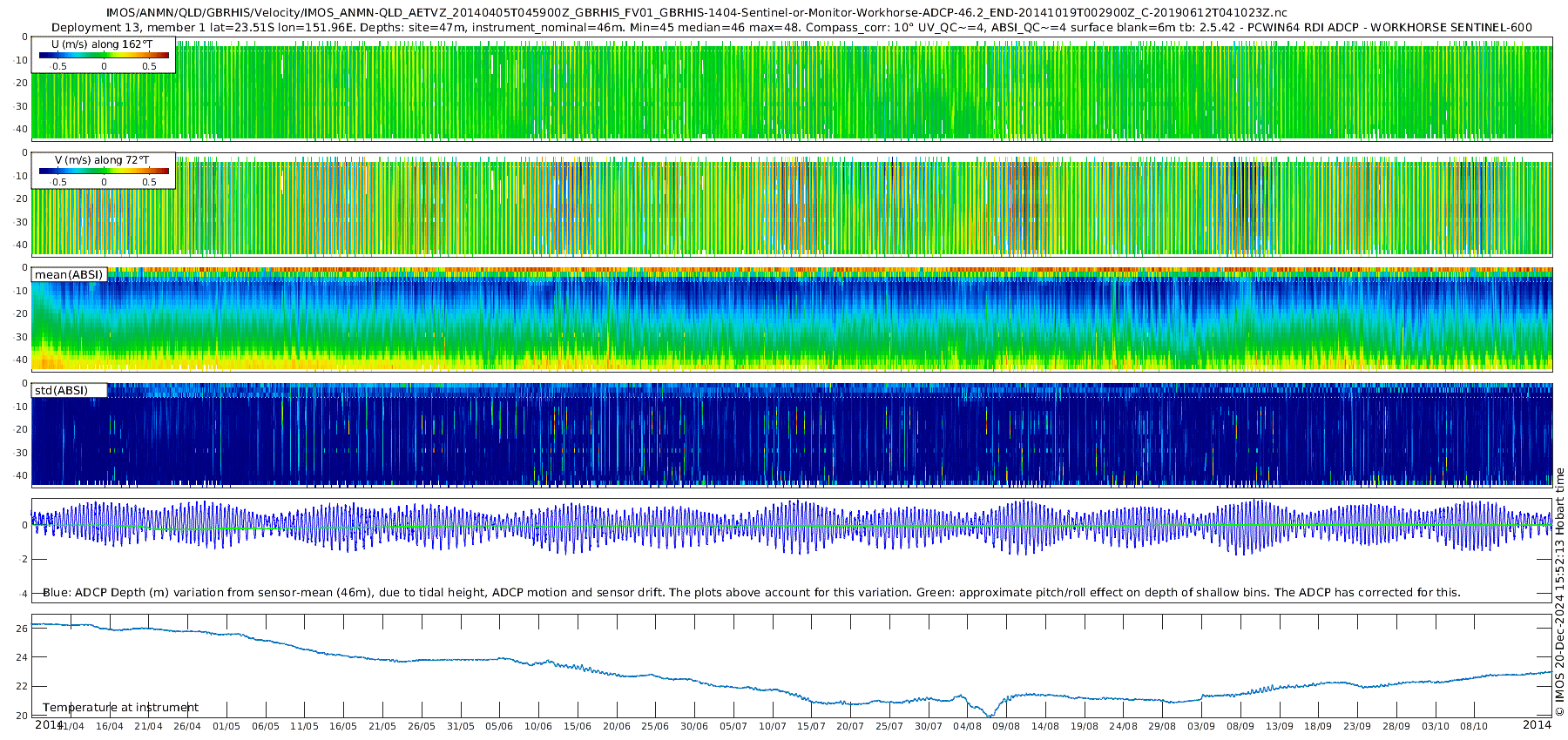The width and height of the screenshot is (1568, 740).
Task: Click the 'V (m/s) along 72°T' legend title
Action: (103, 160)
